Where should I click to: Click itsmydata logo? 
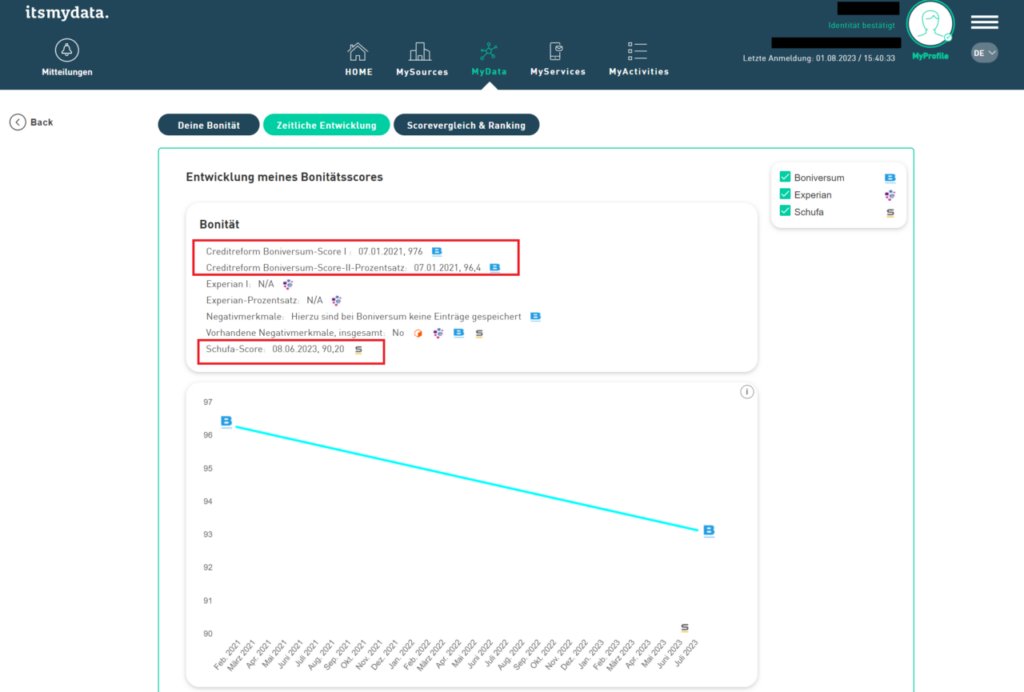[x=67, y=12]
